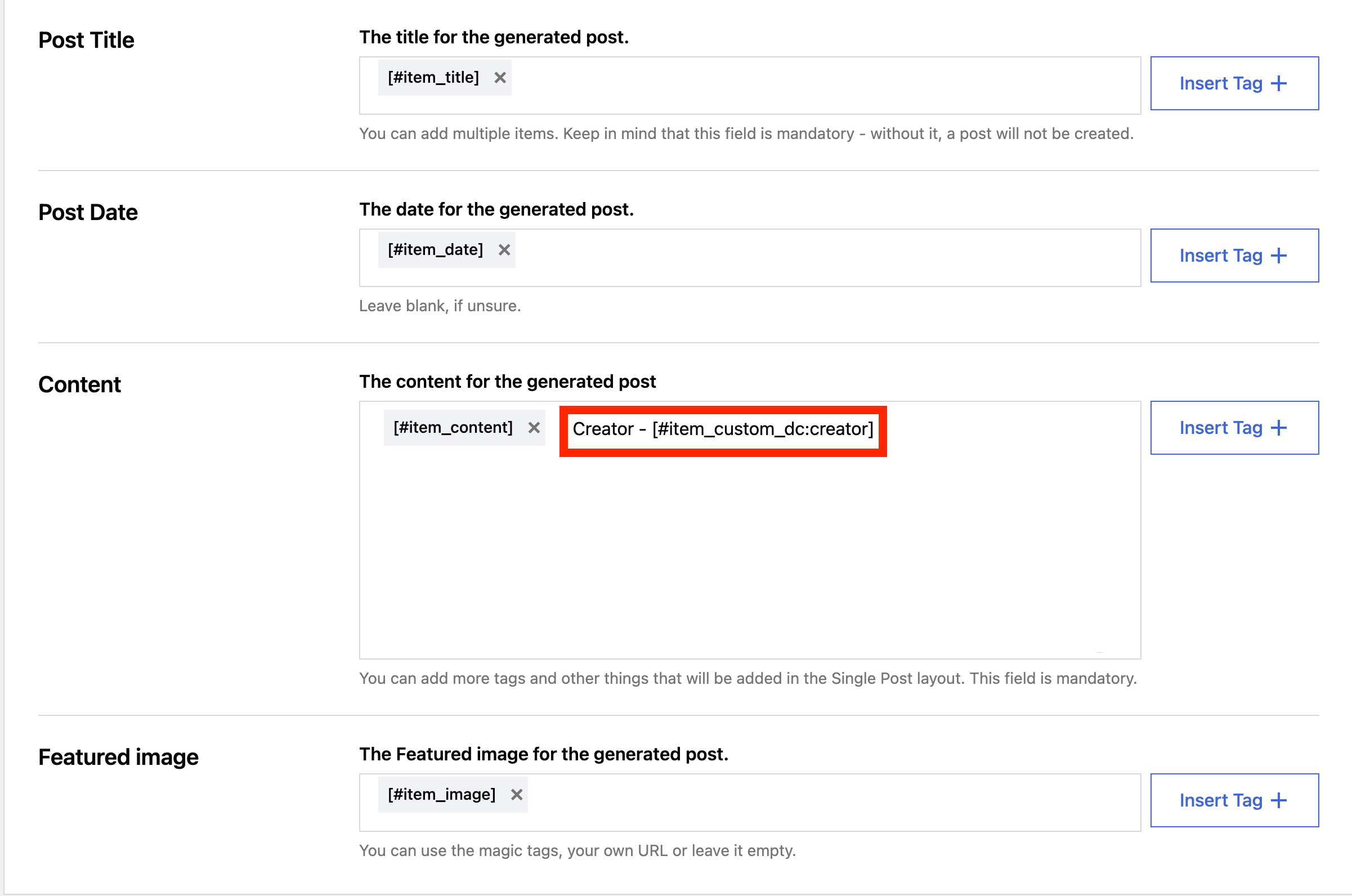Select the [#item_image] tag chip text
This screenshot has height=896, width=1352.
(x=441, y=794)
